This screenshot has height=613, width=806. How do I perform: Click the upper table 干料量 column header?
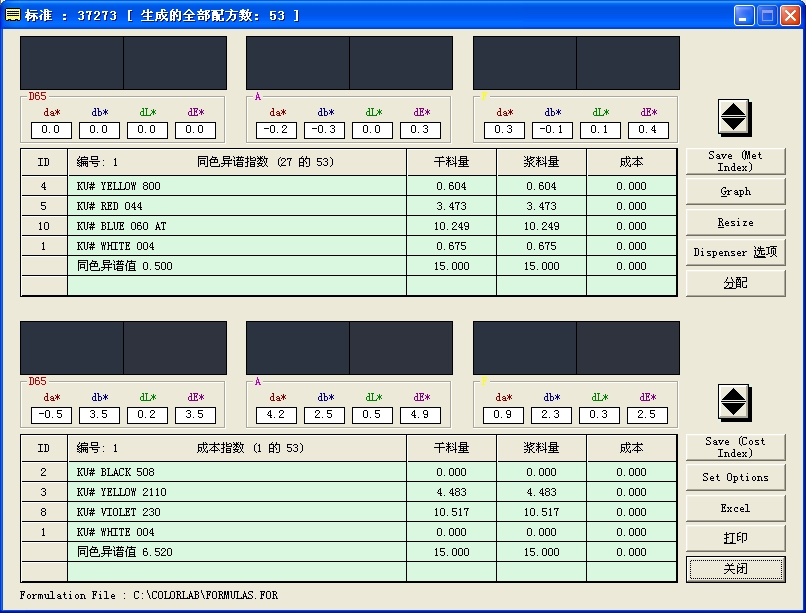click(451, 162)
